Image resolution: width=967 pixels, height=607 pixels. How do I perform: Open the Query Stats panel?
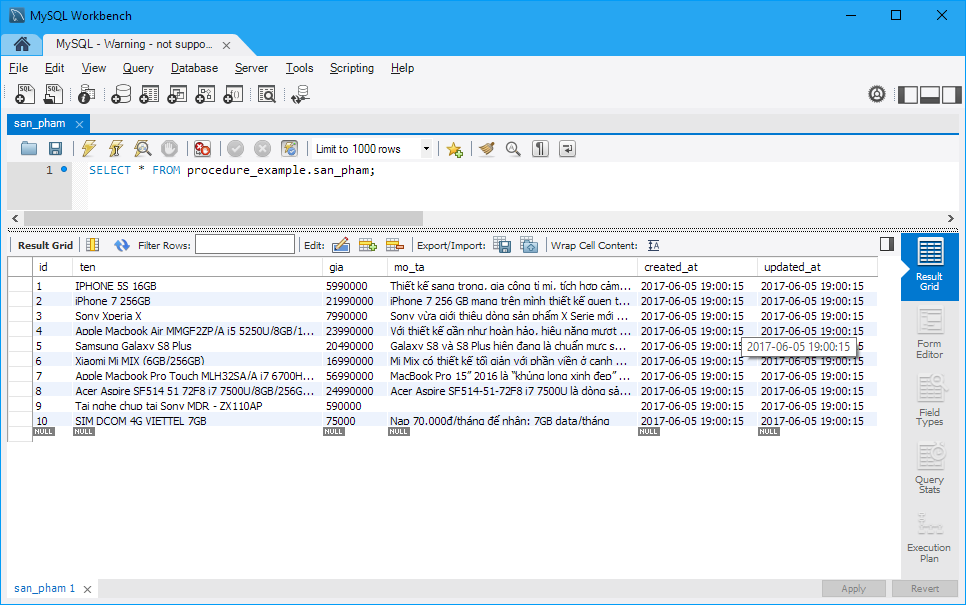(x=929, y=468)
